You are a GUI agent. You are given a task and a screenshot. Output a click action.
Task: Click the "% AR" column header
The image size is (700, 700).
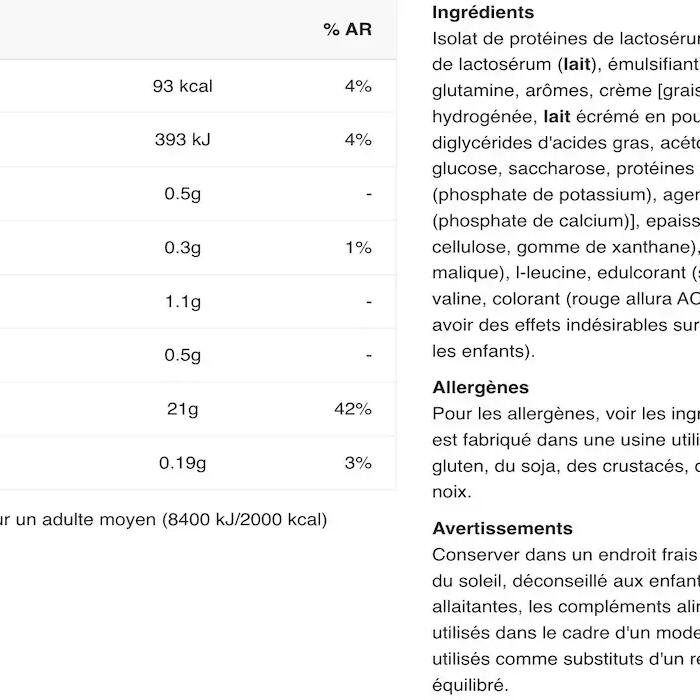coord(347,30)
